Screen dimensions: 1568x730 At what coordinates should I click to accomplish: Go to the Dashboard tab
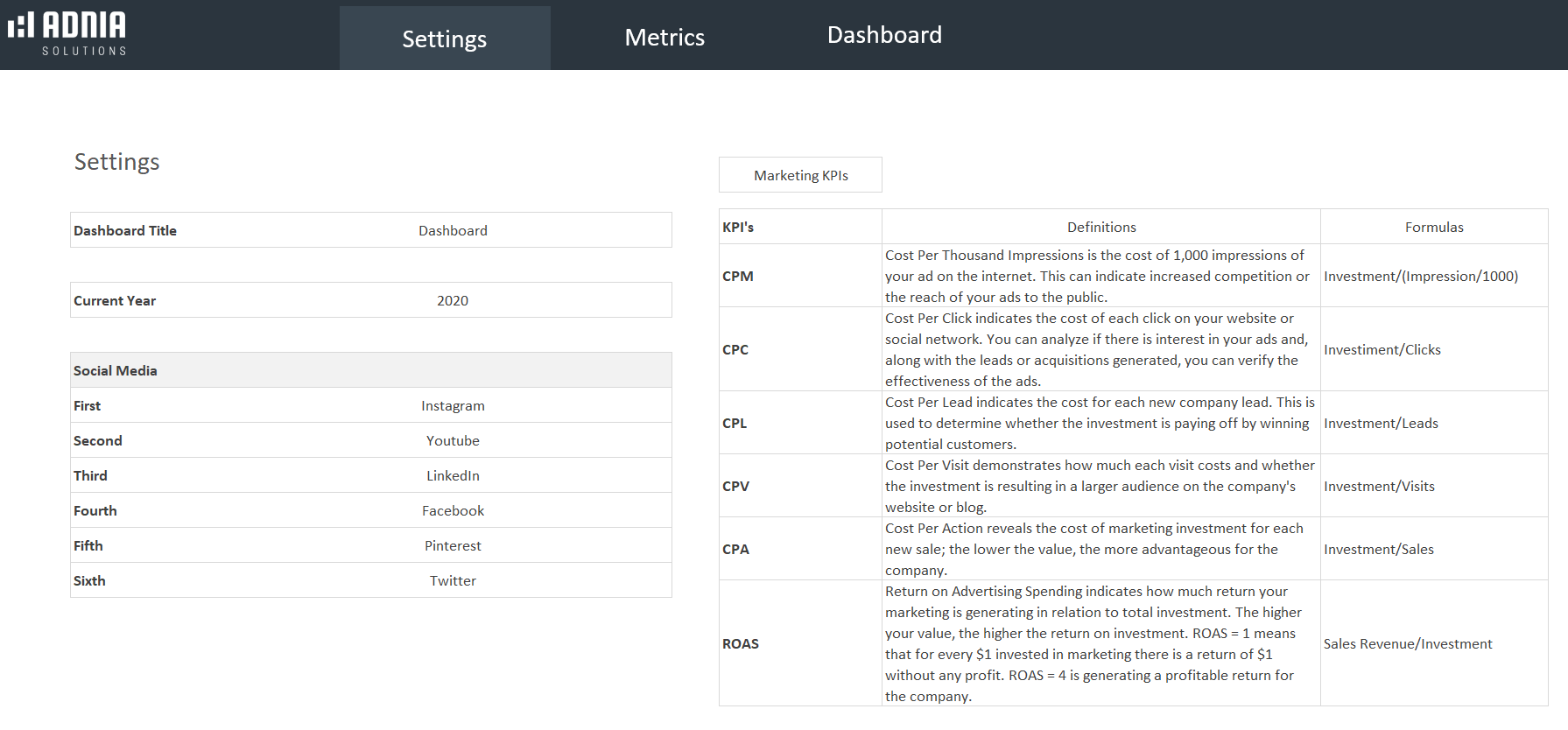(883, 35)
